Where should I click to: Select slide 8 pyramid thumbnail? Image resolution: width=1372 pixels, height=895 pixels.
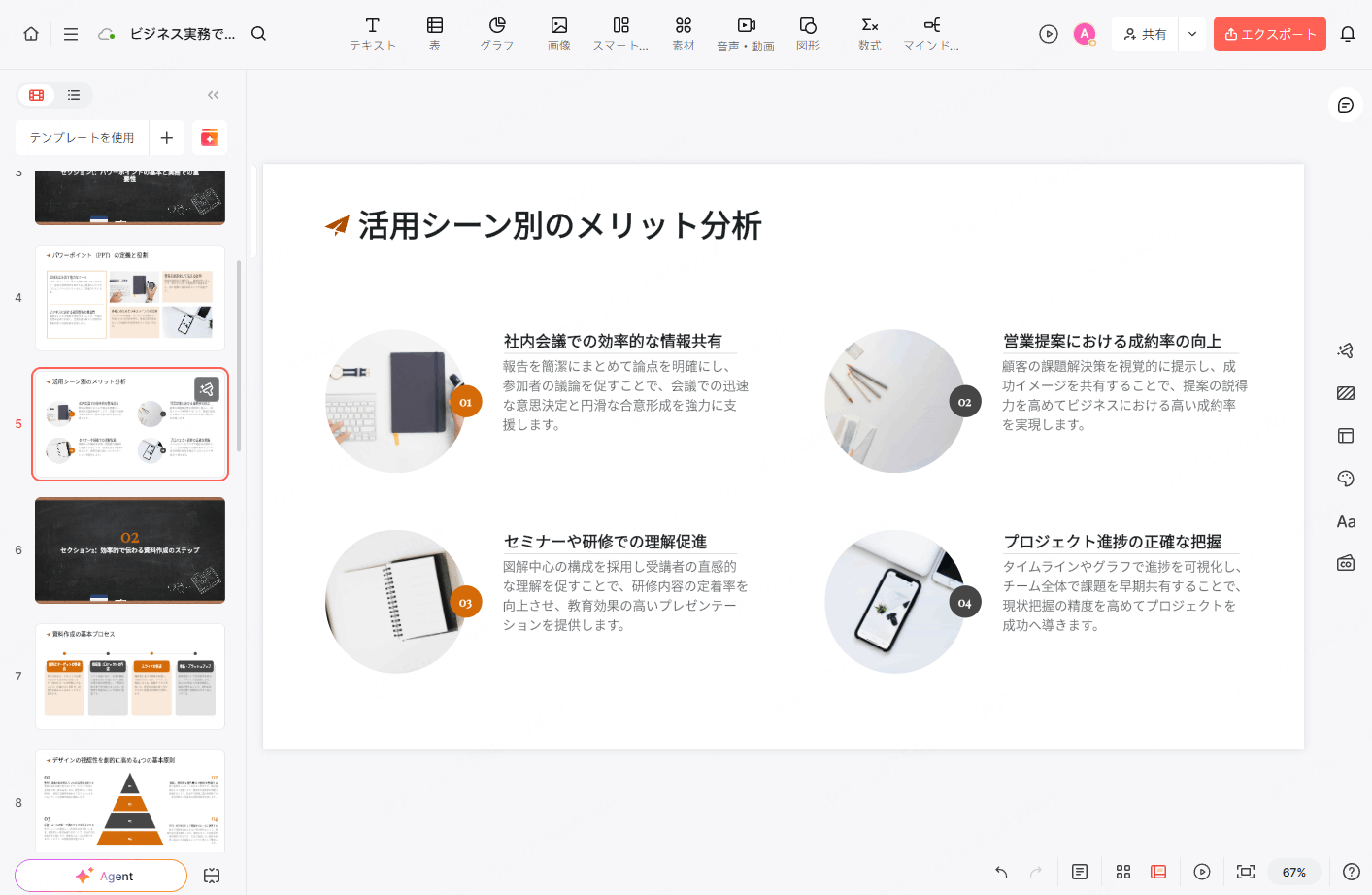(130, 802)
